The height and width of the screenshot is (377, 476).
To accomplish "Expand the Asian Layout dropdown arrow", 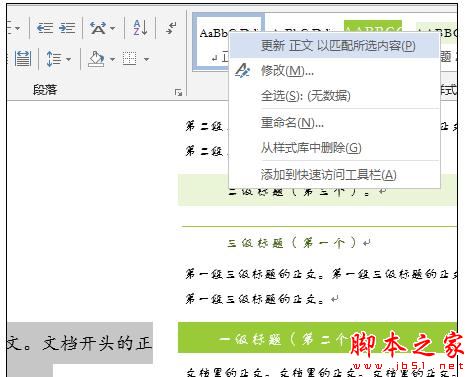I will coord(113,28).
